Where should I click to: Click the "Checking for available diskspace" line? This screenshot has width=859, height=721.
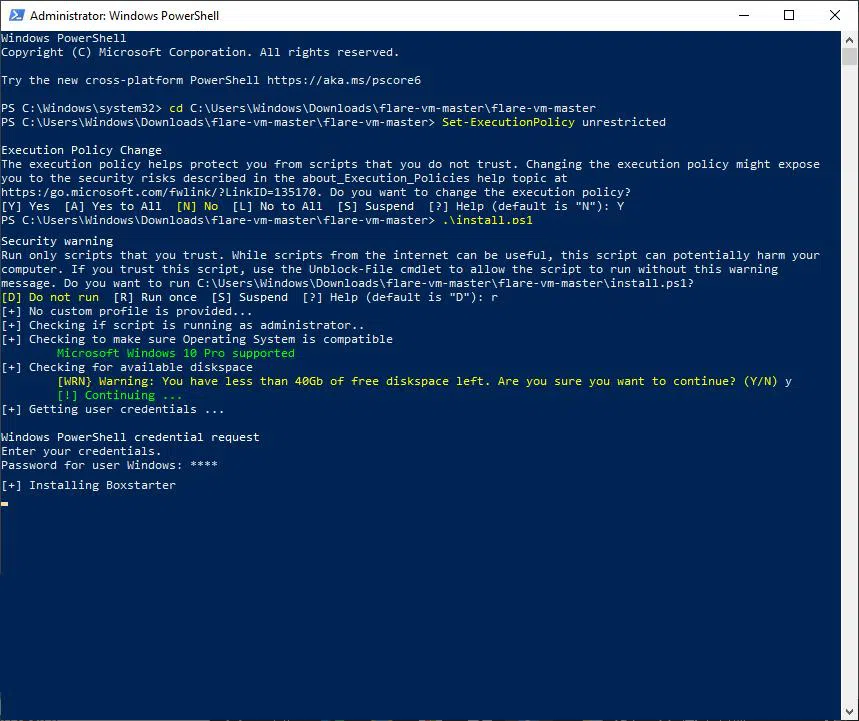click(127, 367)
